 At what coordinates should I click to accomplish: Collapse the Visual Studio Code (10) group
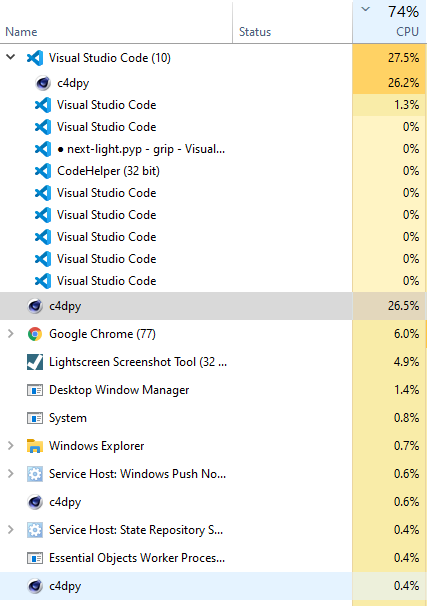(x=11, y=58)
